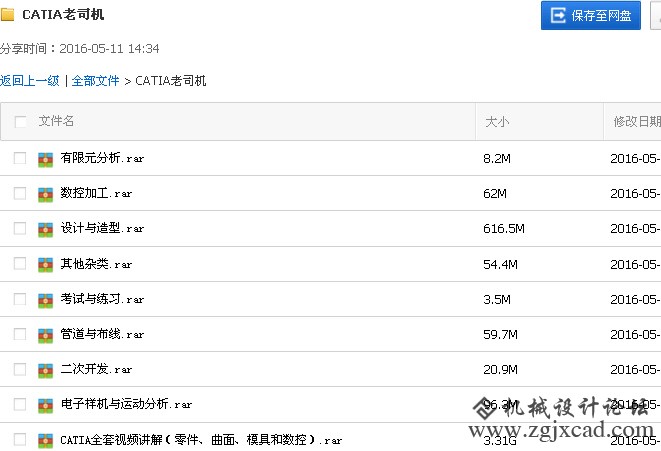Click the archive icon of 二次开发.rar
Screen dimensions: 661x451
46,371
